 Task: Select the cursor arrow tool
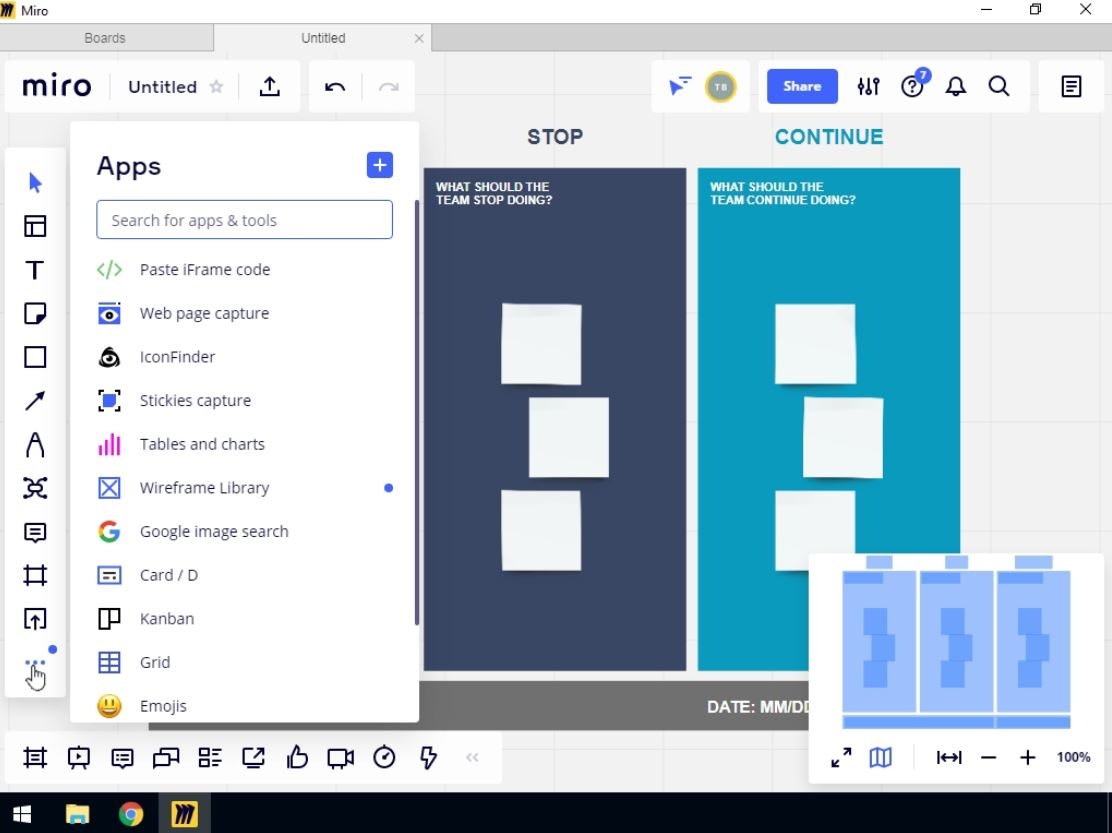pyautogui.click(x=35, y=183)
